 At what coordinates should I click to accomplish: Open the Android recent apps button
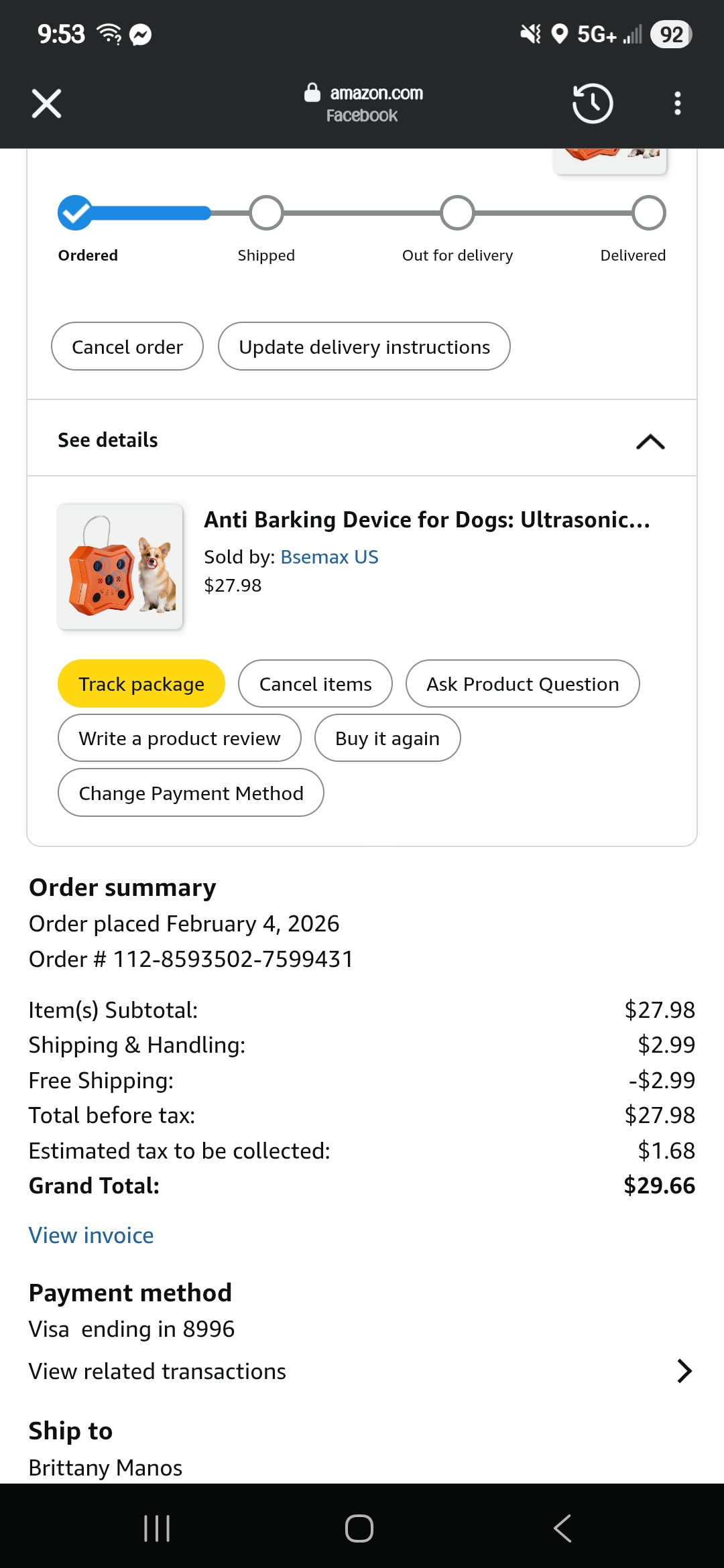click(157, 1528)
